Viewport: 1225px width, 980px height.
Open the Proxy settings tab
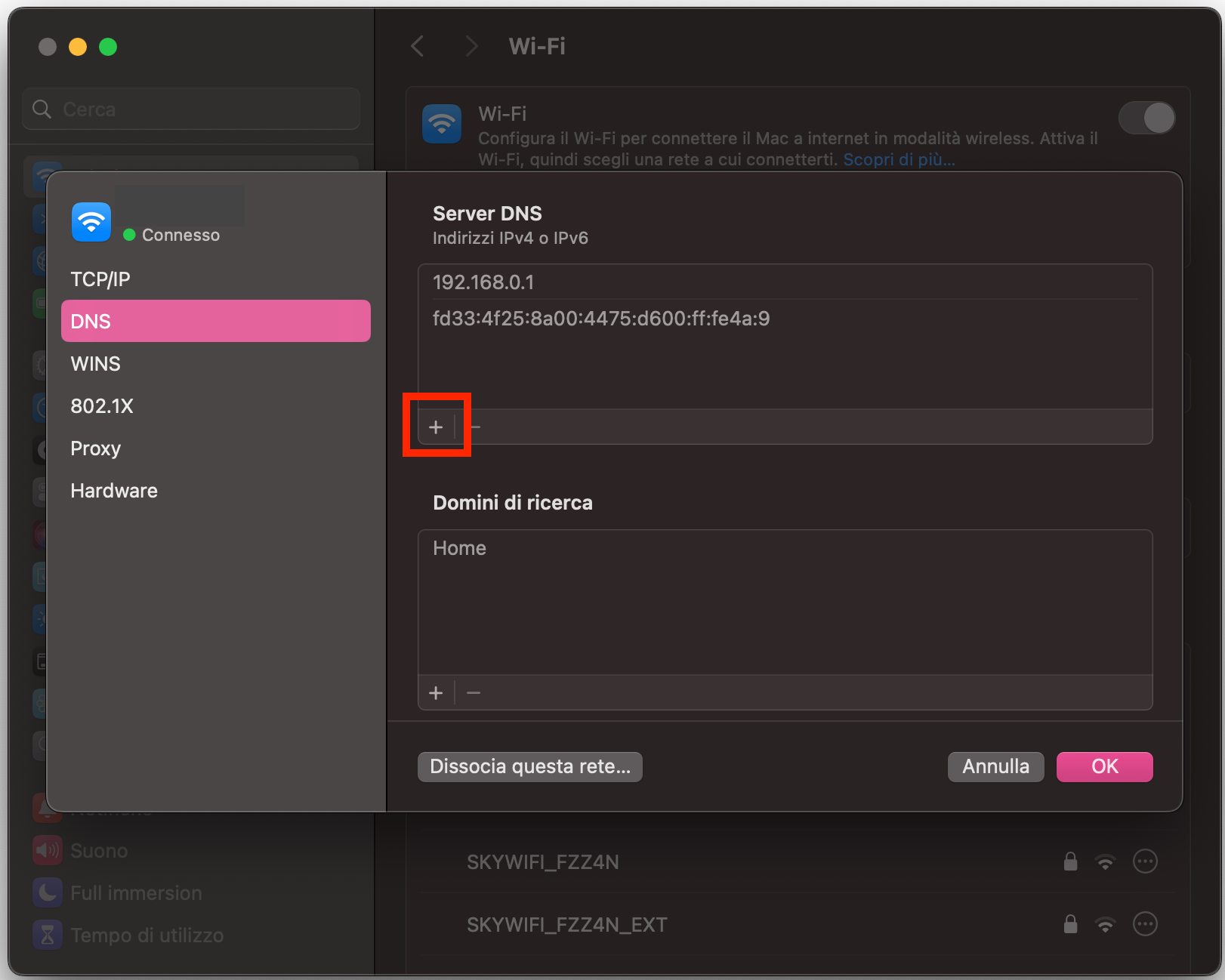pyautogui.click(x=95, y=448)
